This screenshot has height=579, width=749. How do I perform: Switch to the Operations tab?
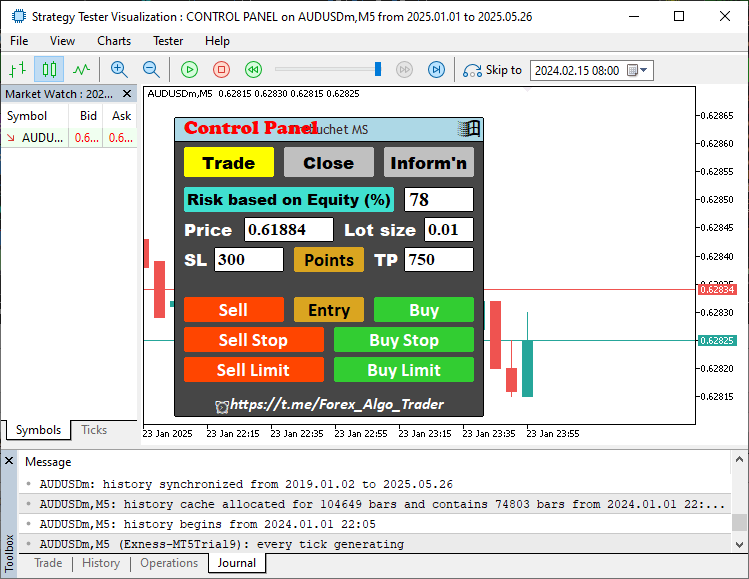click(x=168, y=563)
